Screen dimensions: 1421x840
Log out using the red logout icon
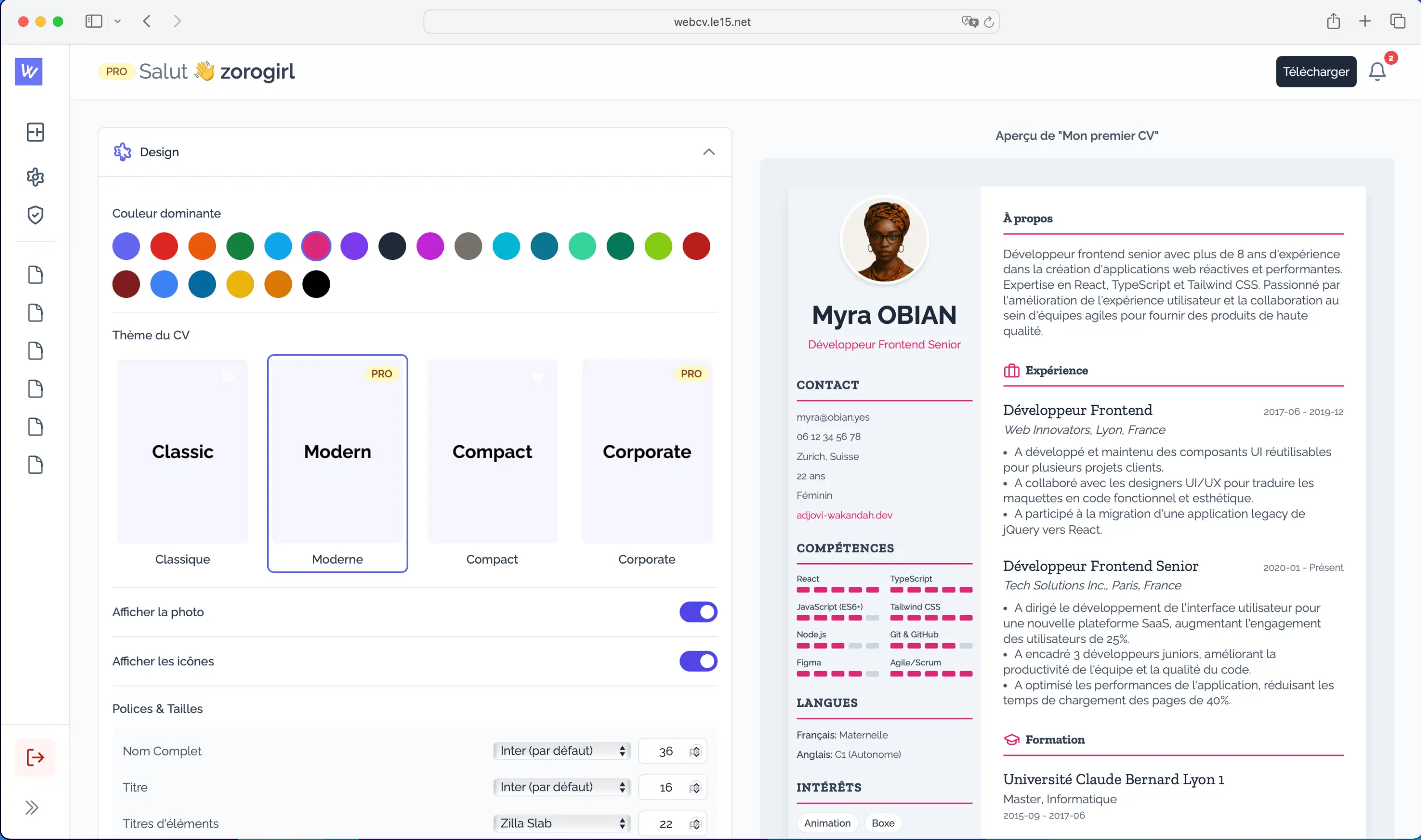pos(35,757)
